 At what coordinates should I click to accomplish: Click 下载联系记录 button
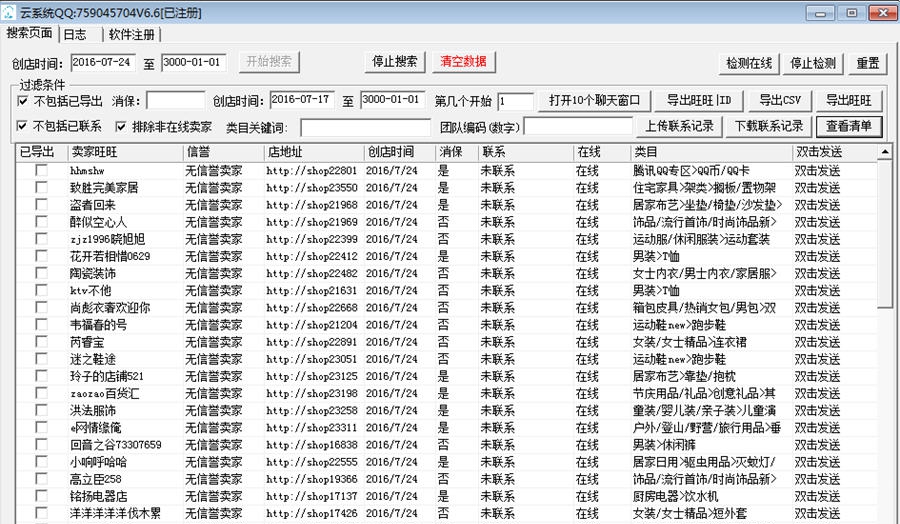(769, 126)
